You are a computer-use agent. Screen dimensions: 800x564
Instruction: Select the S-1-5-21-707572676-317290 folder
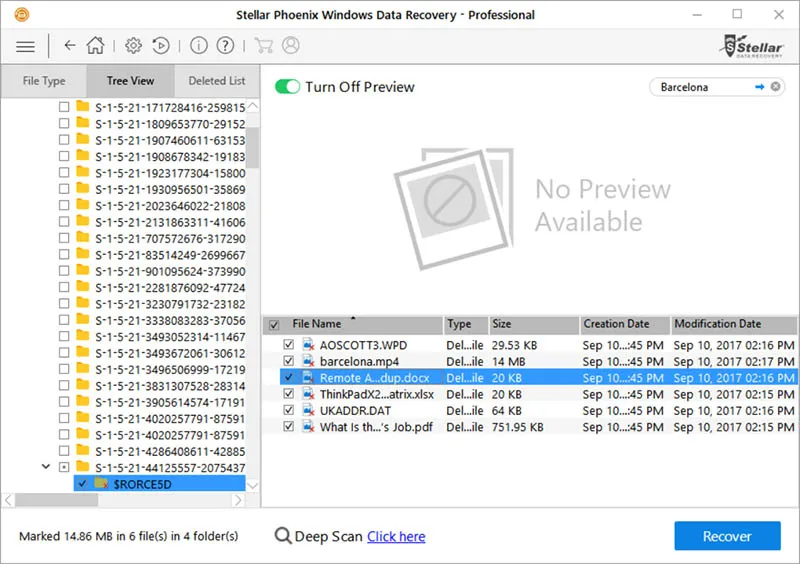(x=170, y=238)
